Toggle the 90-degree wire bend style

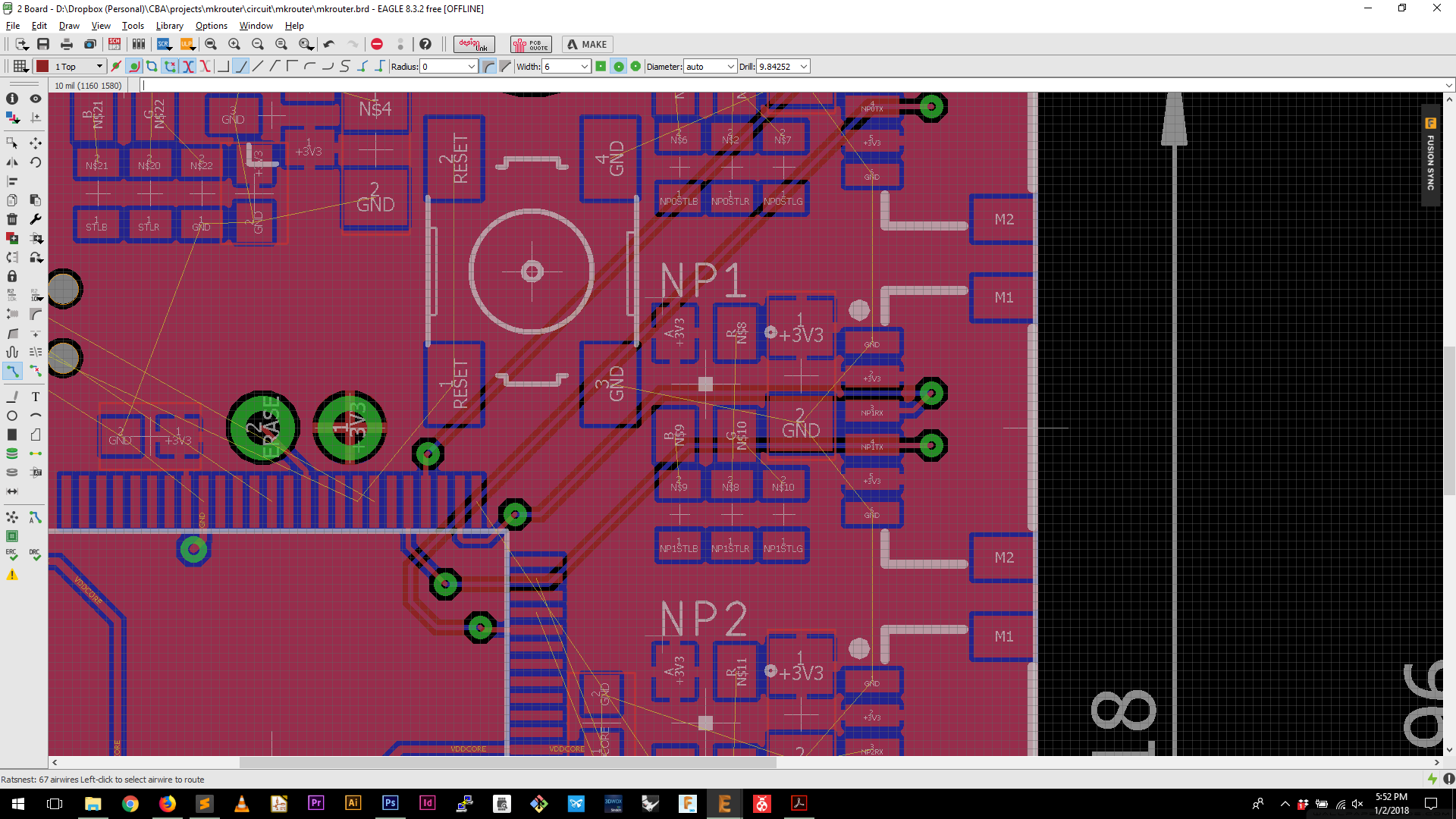(x=223, y=67)
